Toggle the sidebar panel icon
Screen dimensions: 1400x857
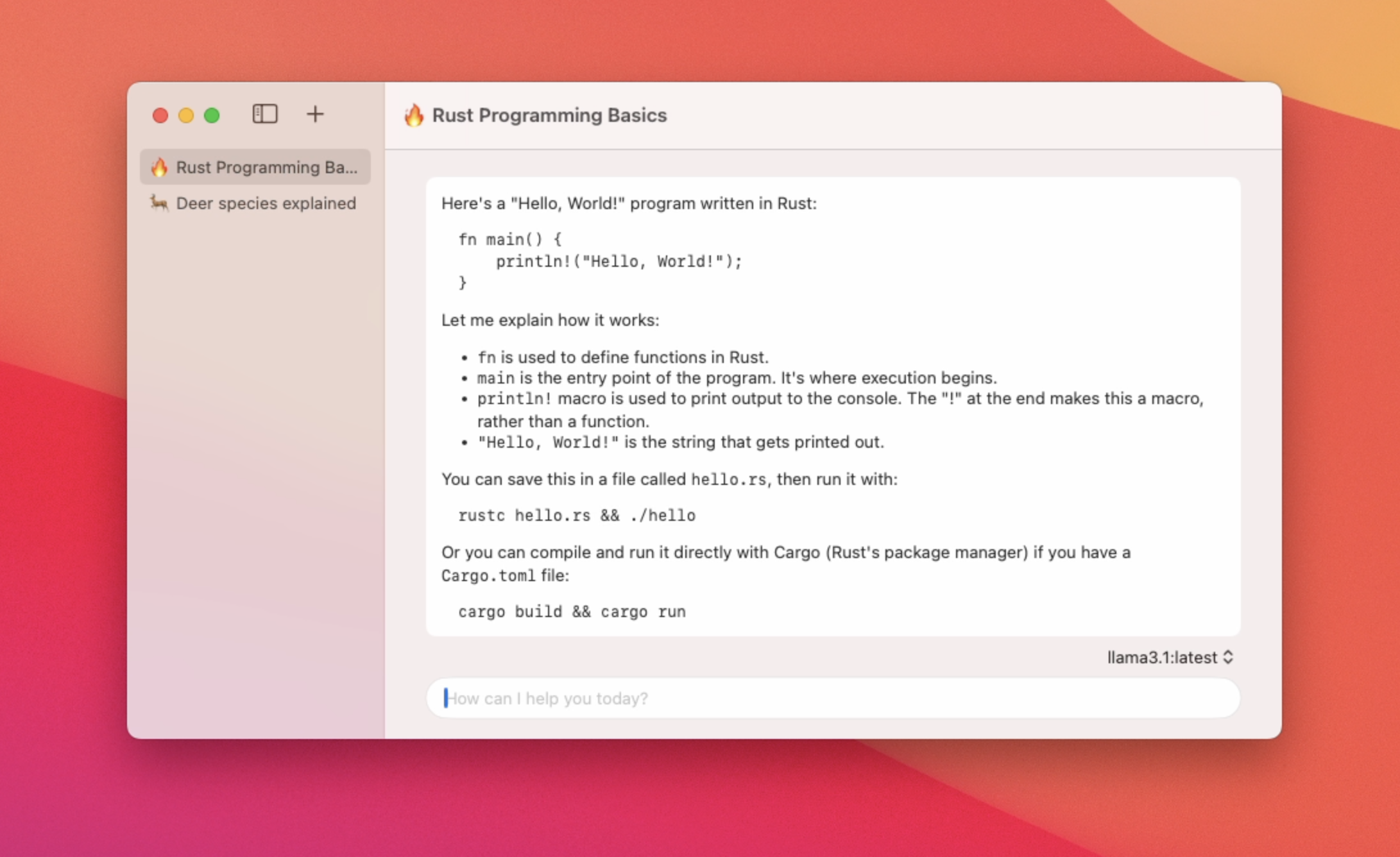264,114
